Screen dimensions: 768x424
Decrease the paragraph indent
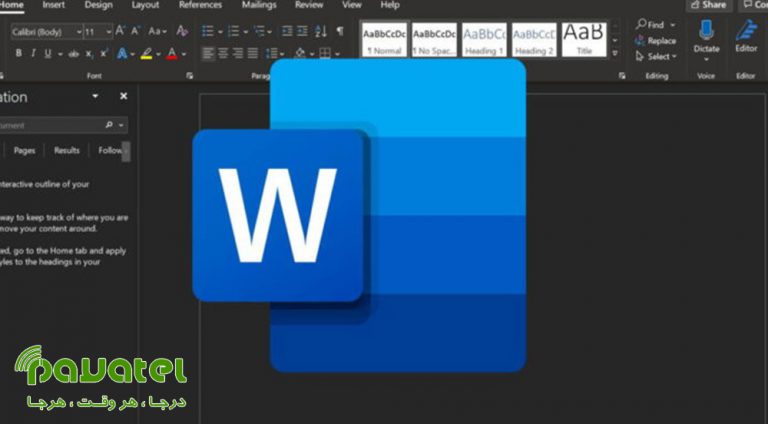pos(287,31)
